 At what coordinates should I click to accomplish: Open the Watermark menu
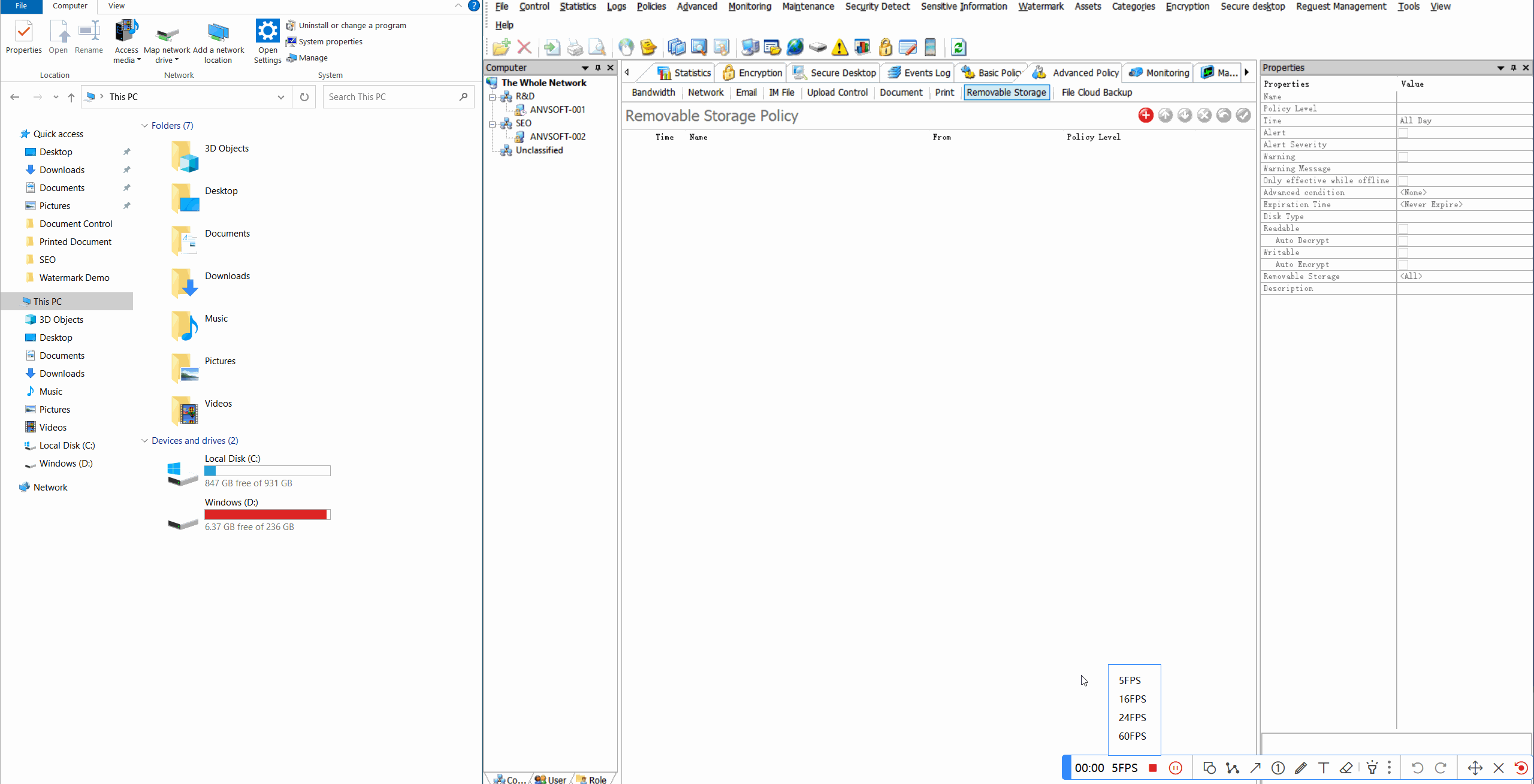1040,7
